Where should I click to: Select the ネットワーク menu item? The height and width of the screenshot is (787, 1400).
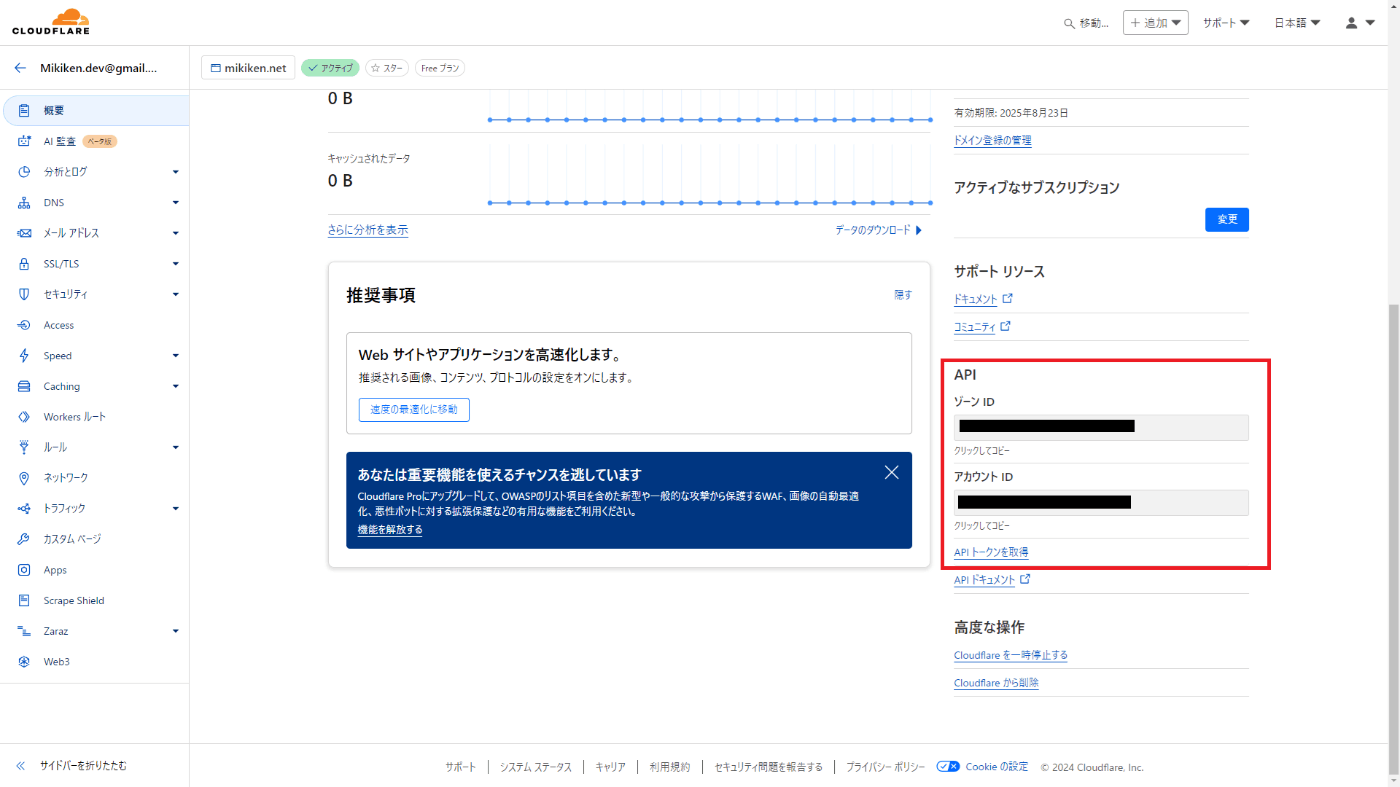pyautogui.click(x=95, y=478)
